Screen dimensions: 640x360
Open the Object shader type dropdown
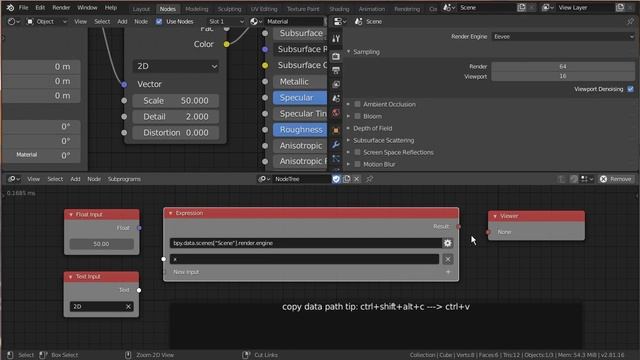point(46,22)
